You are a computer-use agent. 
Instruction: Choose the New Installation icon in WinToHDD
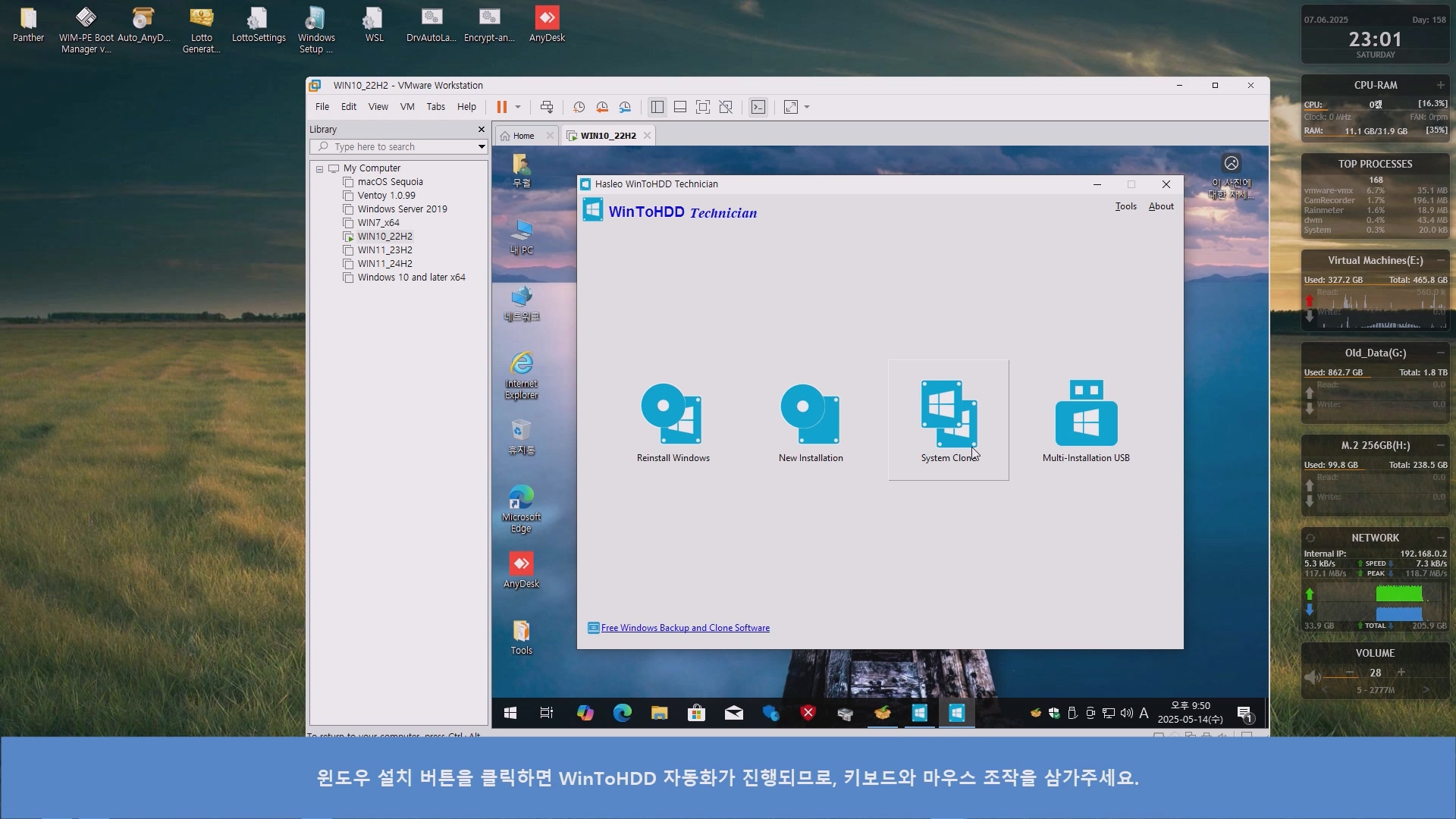point(810,421)
